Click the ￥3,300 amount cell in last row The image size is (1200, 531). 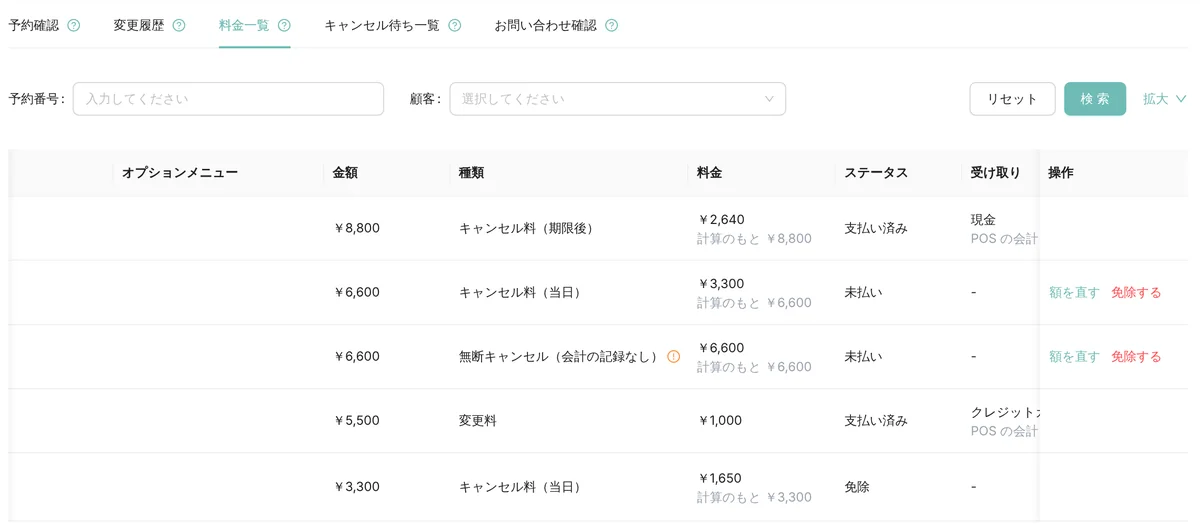(x=356, y=487)
